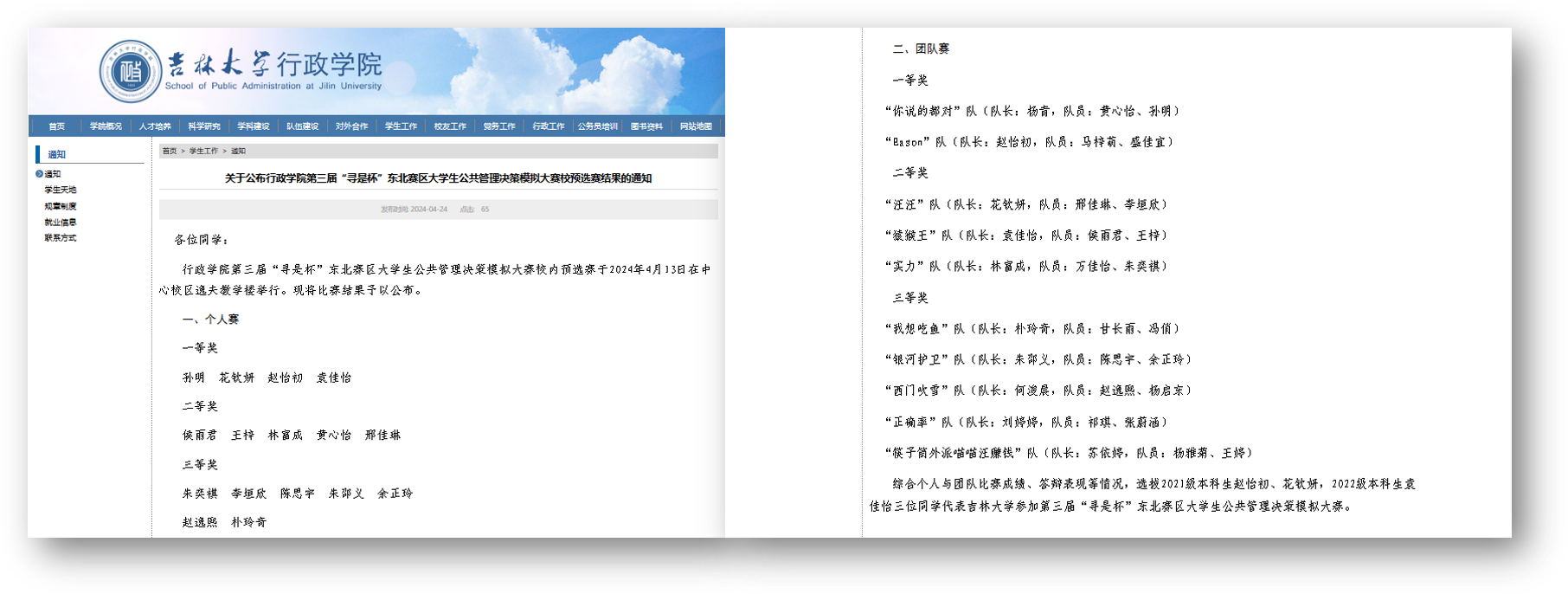Open the 学科建设 menu item

[x=254, y=126]
